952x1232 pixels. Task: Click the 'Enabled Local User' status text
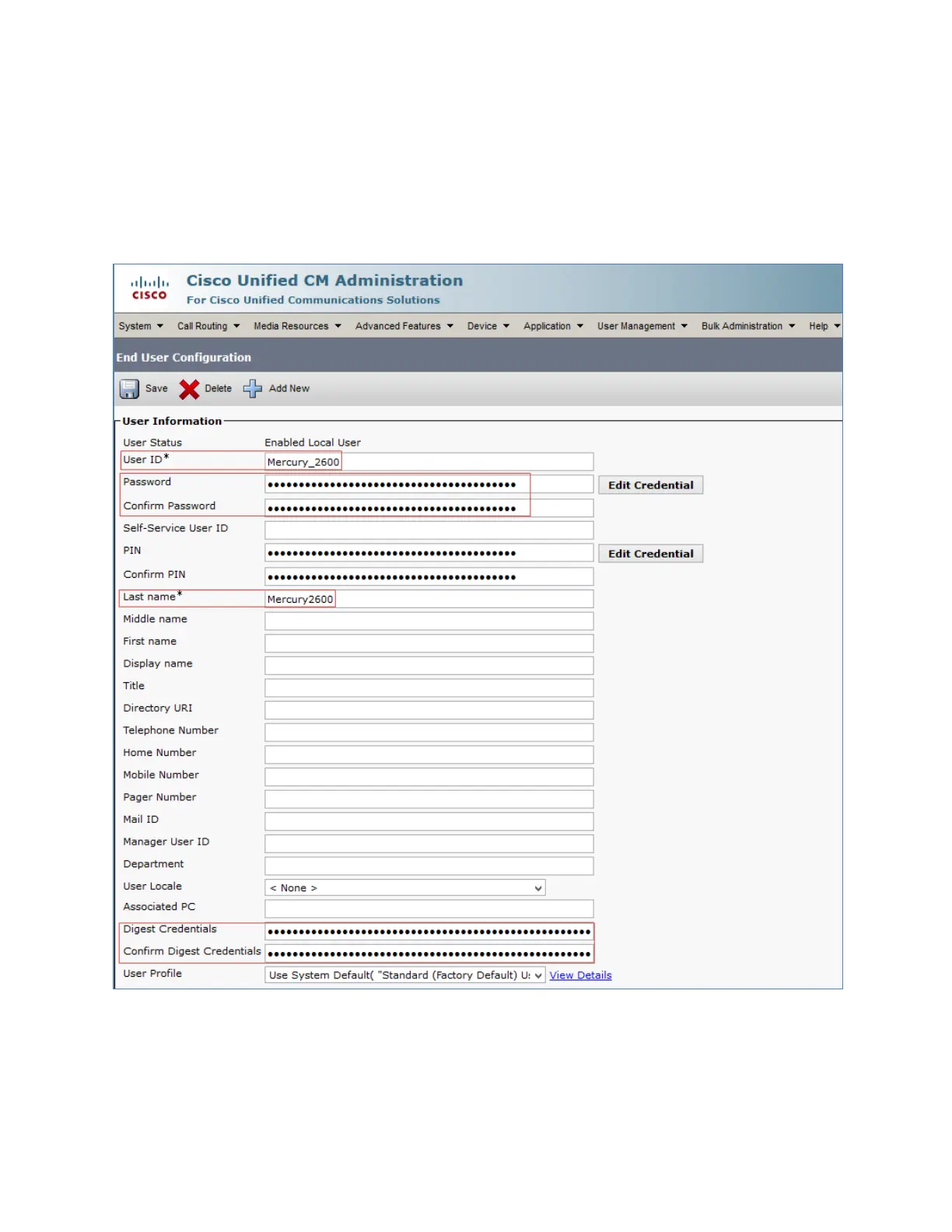[313, 443]
